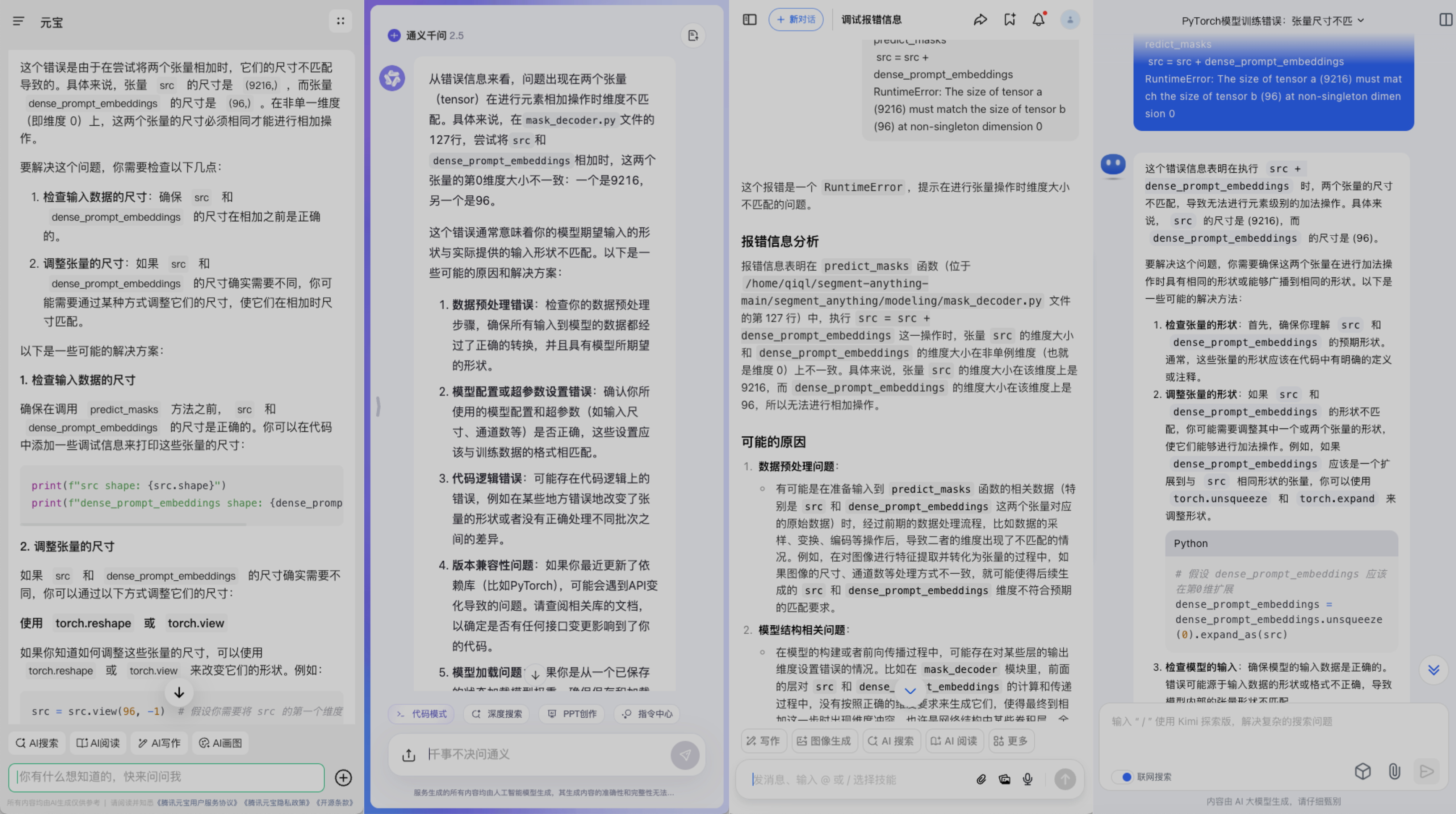
Task: Click the paper plane send button in 通义千问
Action: tap(685, 755)
